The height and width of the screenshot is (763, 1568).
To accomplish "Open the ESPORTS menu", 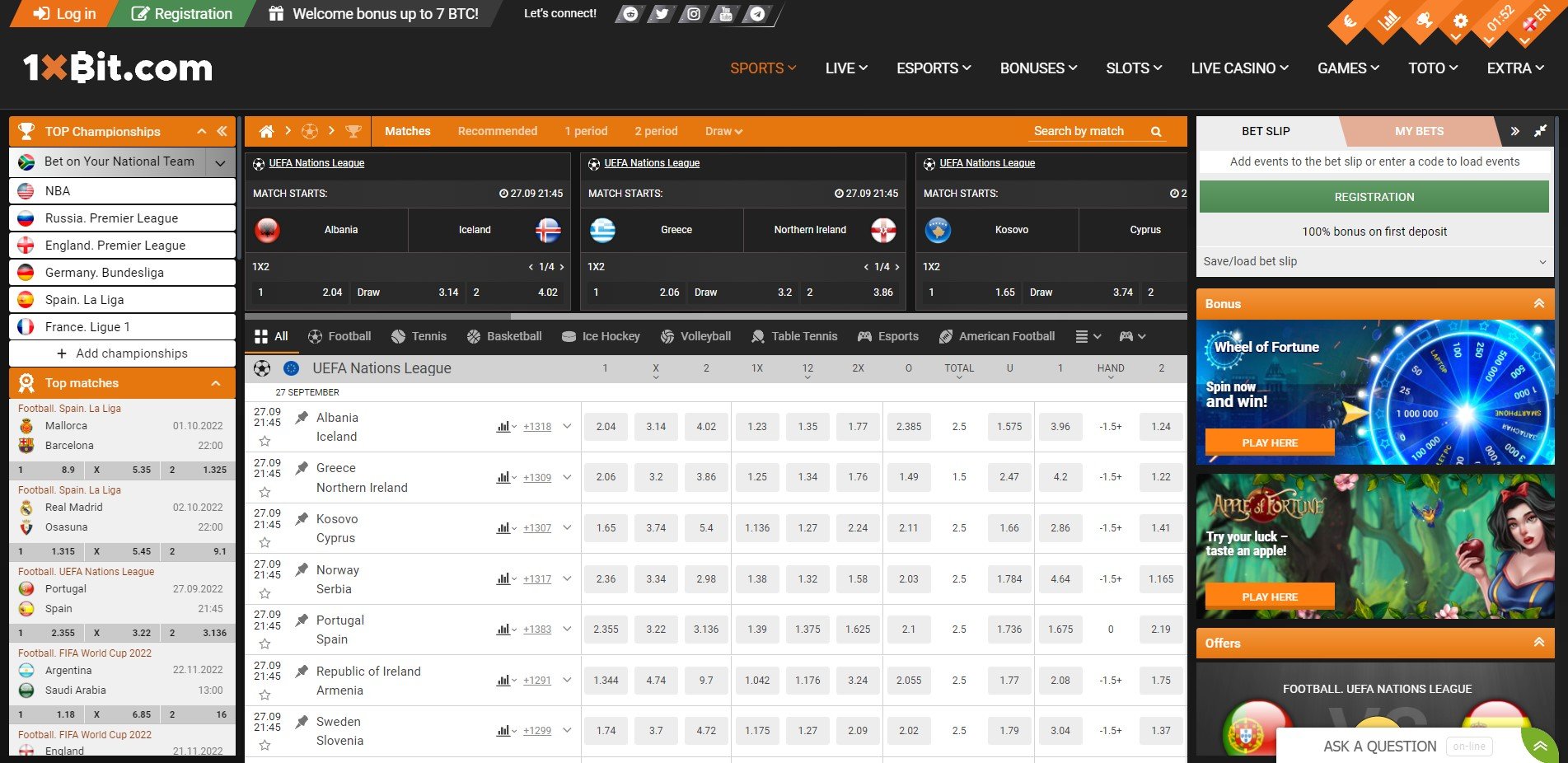I will coord(934,68).
